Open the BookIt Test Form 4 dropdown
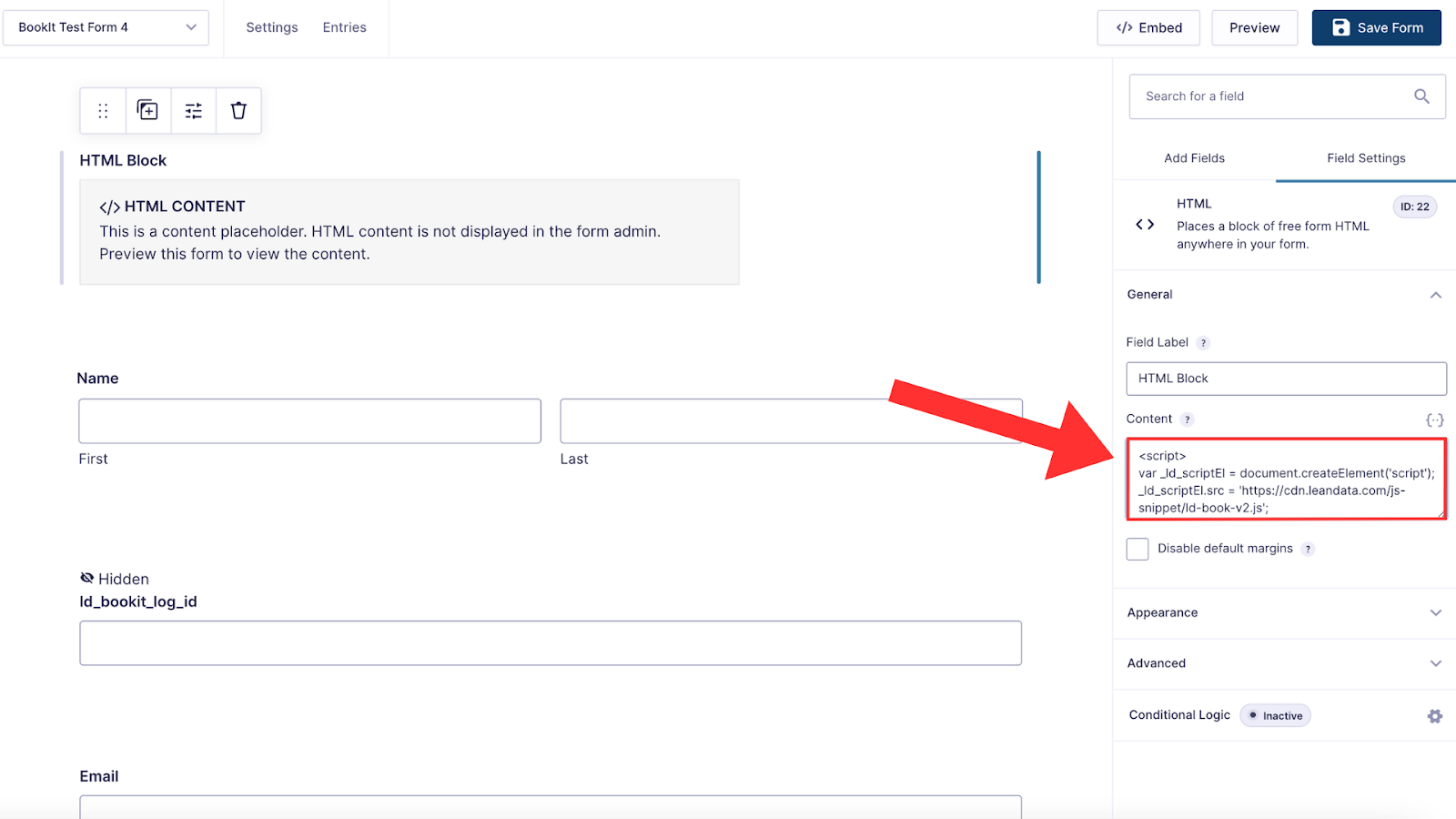The height and width of the screenshot is (819, 1456). point(106,27)
